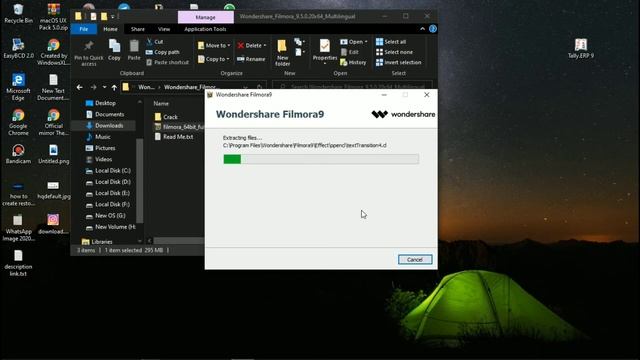Open Official mirror Chrome shortcut on desktop
Viewport: 640px width, 360px height.
point(53,122)
